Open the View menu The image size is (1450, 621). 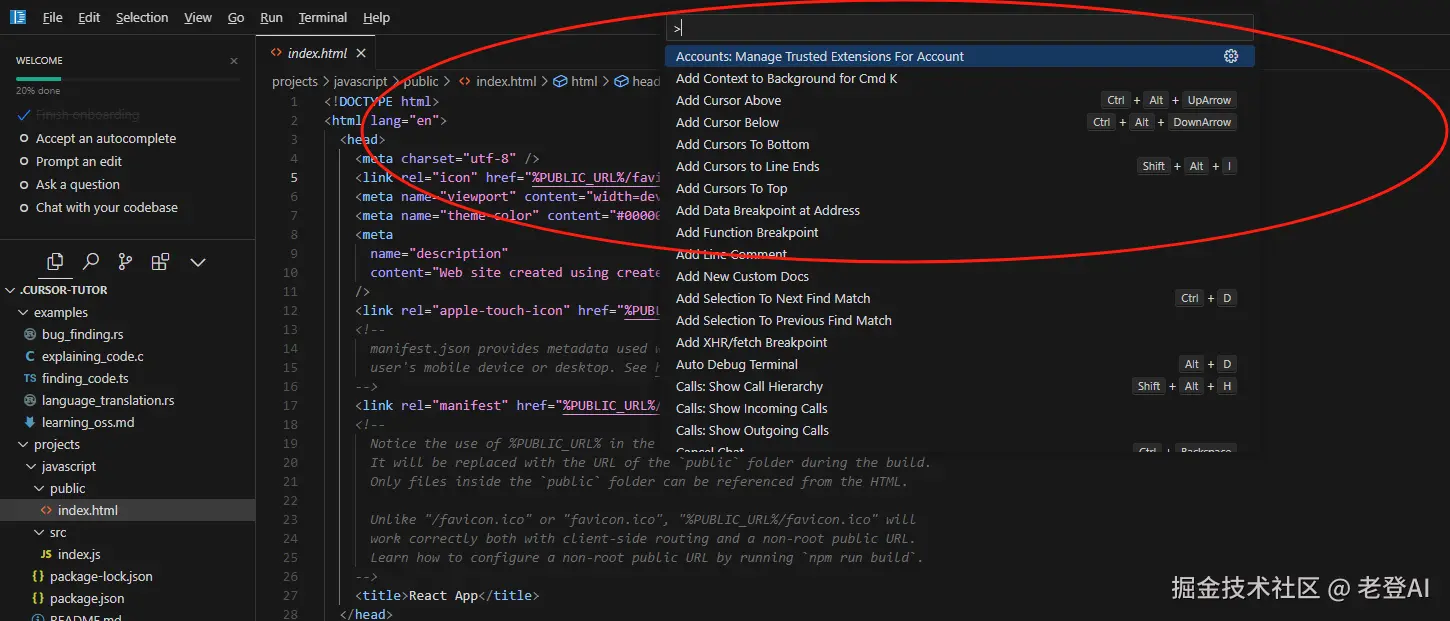click(x=198, y=17)
